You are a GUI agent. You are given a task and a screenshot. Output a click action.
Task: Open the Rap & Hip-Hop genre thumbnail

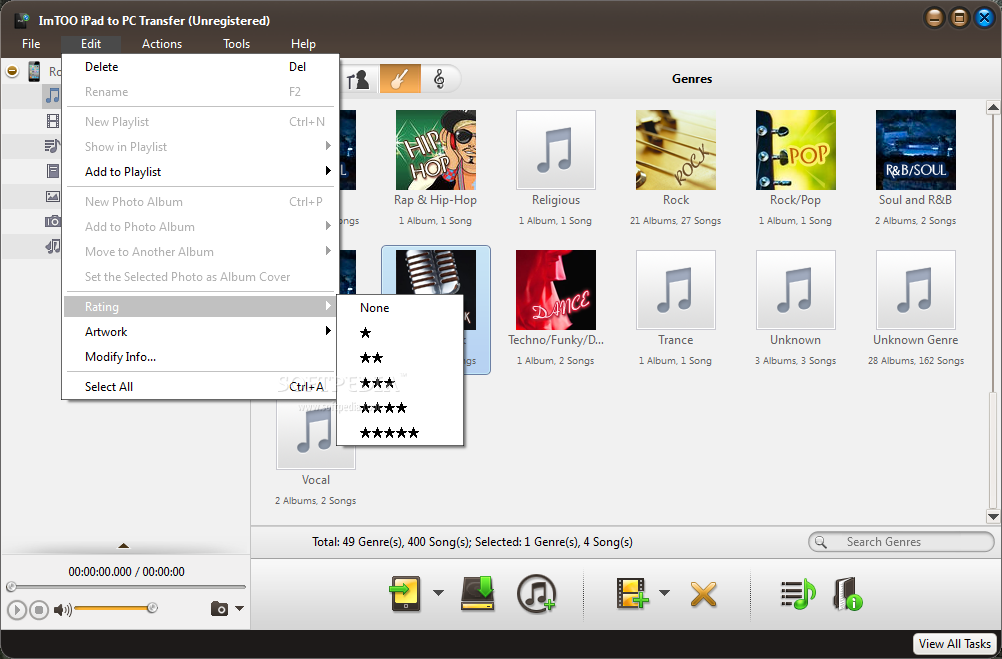(x=436, y=150)
